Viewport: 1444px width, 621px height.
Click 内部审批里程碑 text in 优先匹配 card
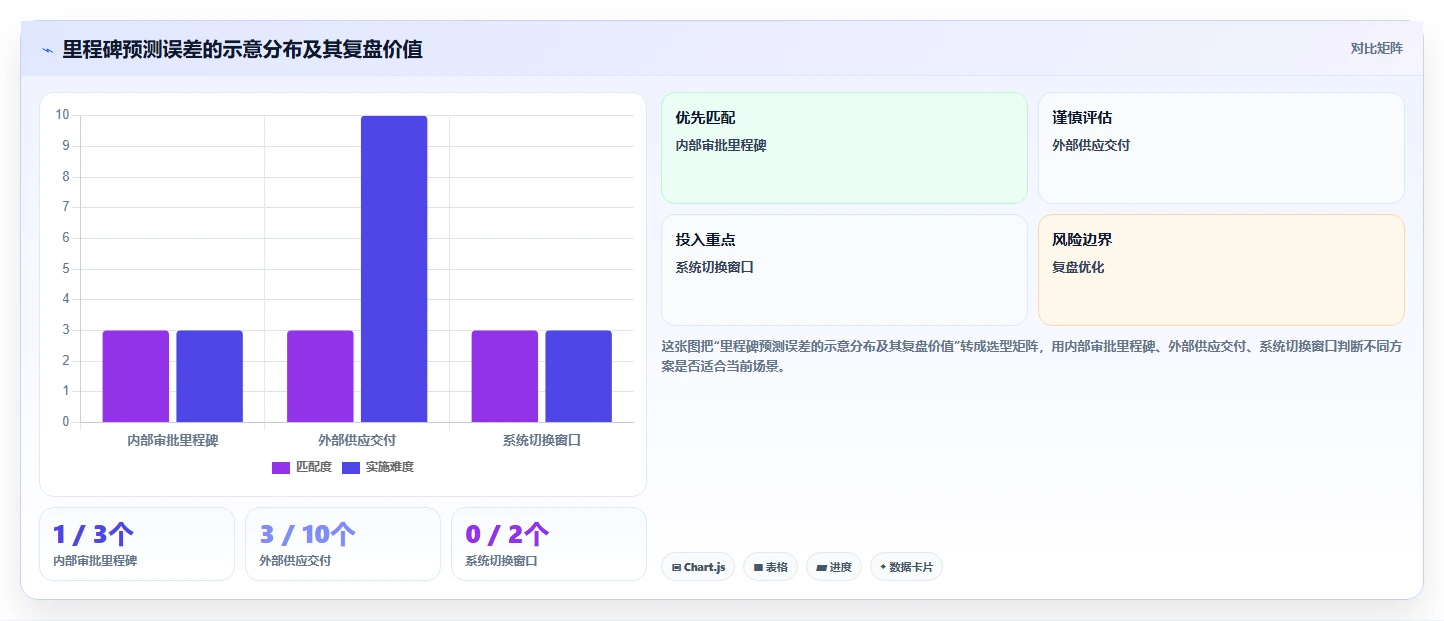click(721, 145)
